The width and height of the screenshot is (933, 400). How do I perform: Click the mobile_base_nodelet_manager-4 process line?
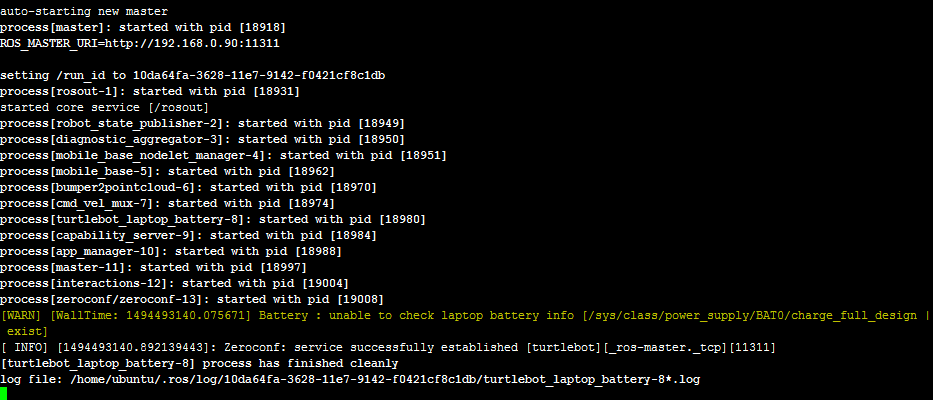click(224, 156)
